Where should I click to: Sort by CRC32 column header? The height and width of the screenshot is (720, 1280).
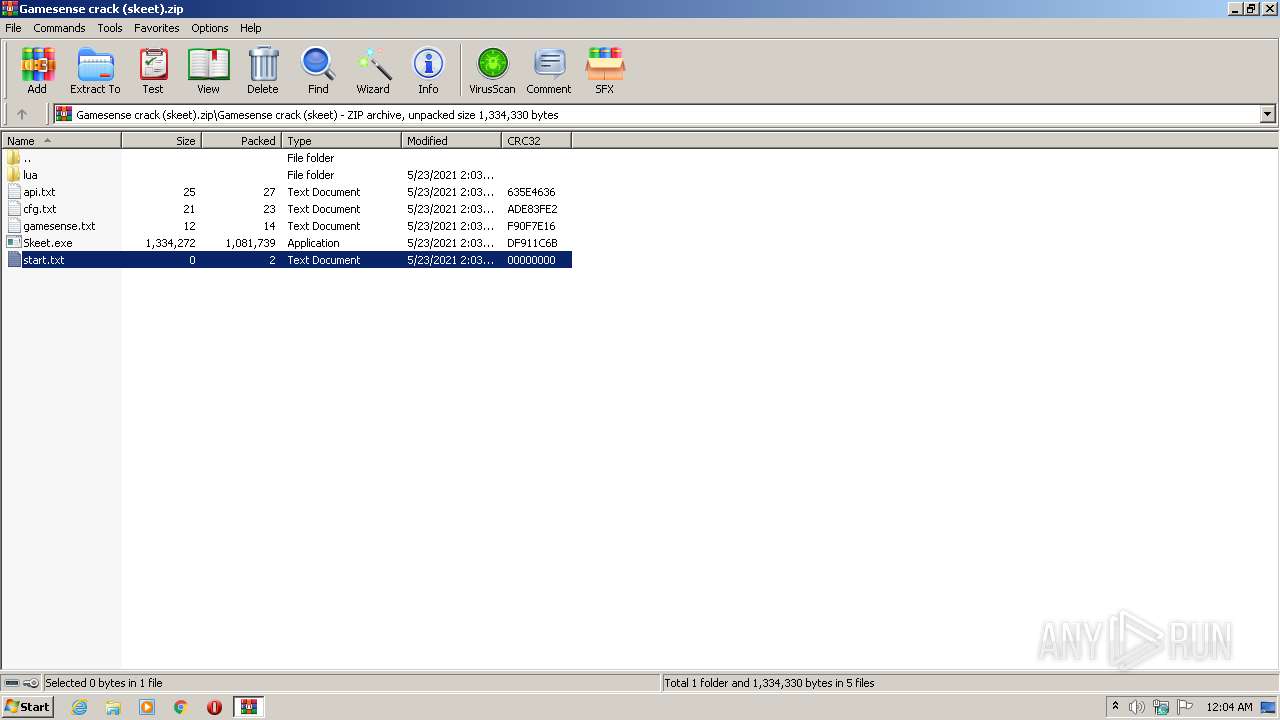click(537, 141)
